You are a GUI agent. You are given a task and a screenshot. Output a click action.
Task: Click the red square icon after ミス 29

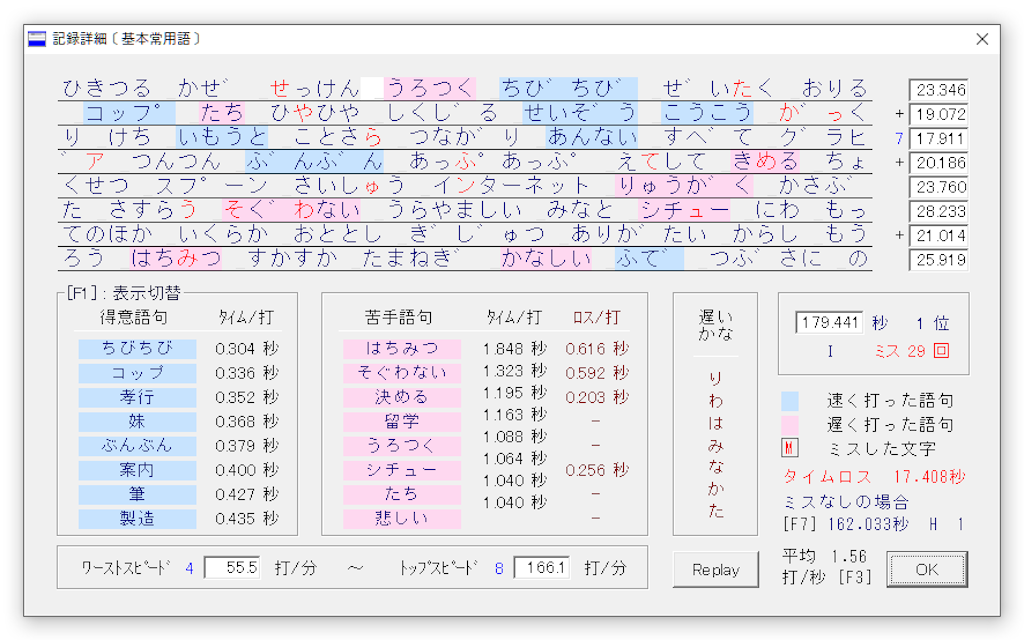click(x=941, y=351)
